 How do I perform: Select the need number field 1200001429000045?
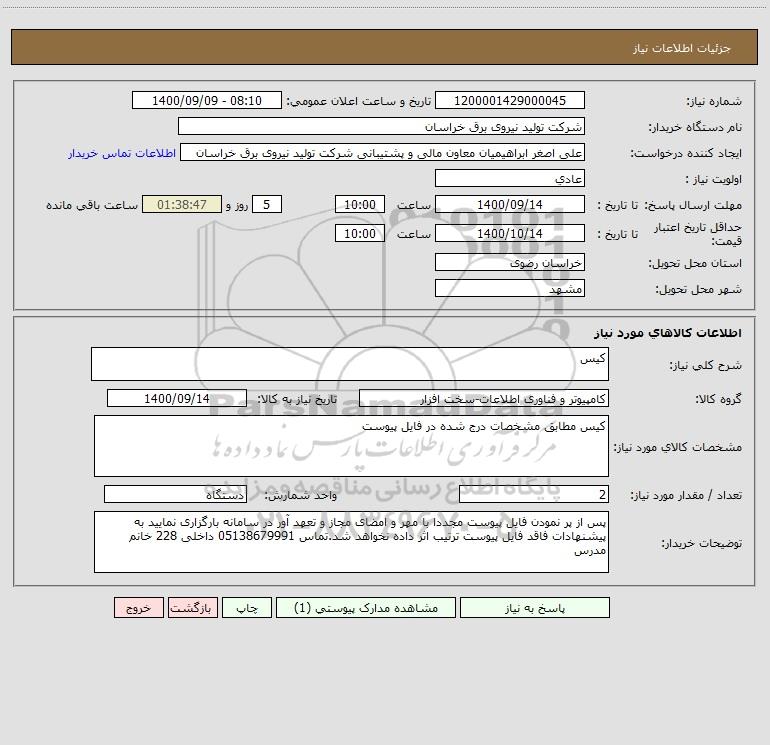[x=510, y=100]
